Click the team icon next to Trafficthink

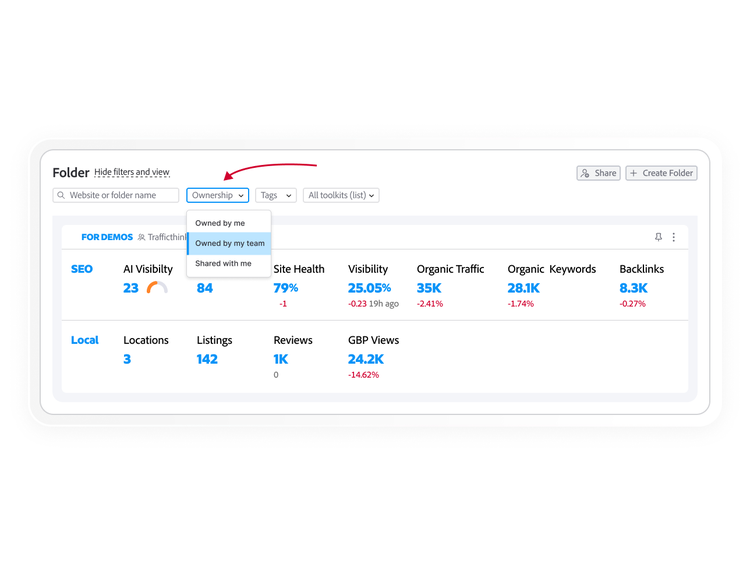tap(141, 238)
